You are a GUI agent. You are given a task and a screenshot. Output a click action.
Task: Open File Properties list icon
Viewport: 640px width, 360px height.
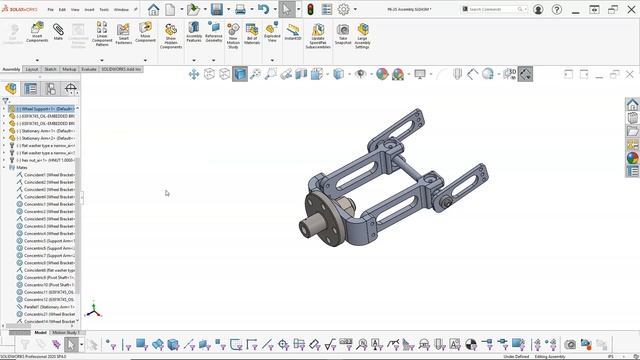pos(327,9)
